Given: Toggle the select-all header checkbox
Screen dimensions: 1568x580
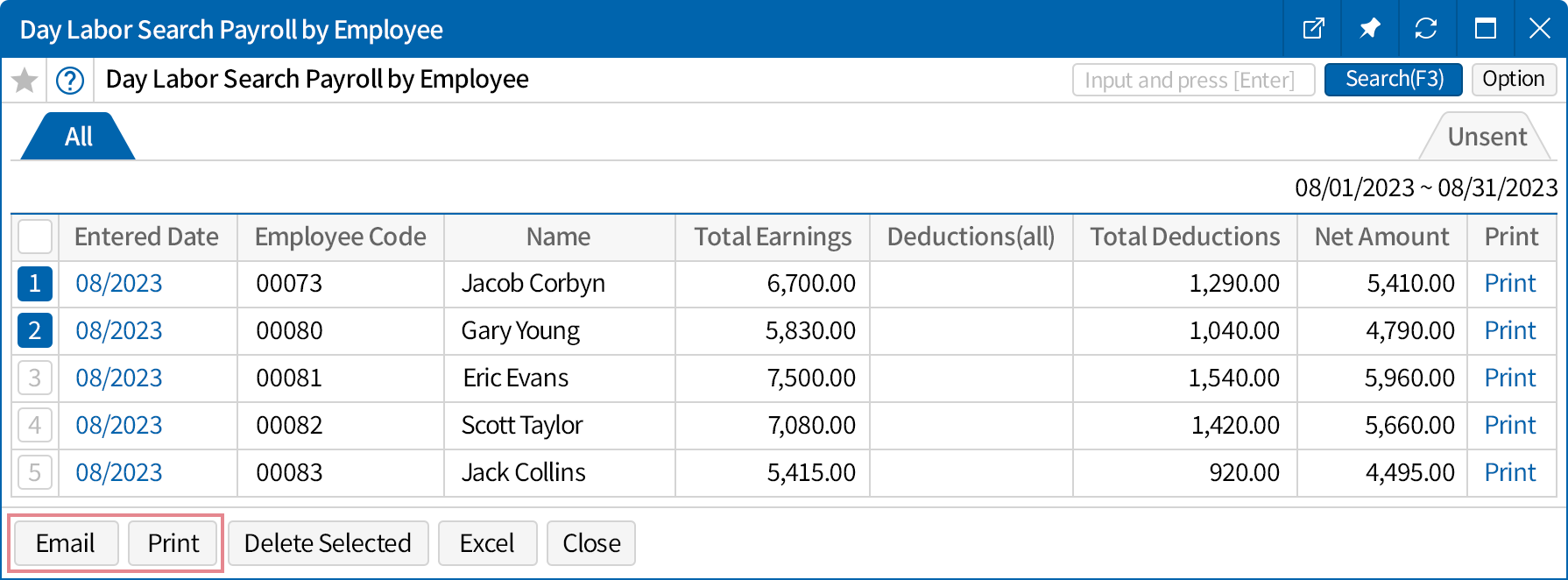Looking at the screenshot, I should [x=35, y=237].
